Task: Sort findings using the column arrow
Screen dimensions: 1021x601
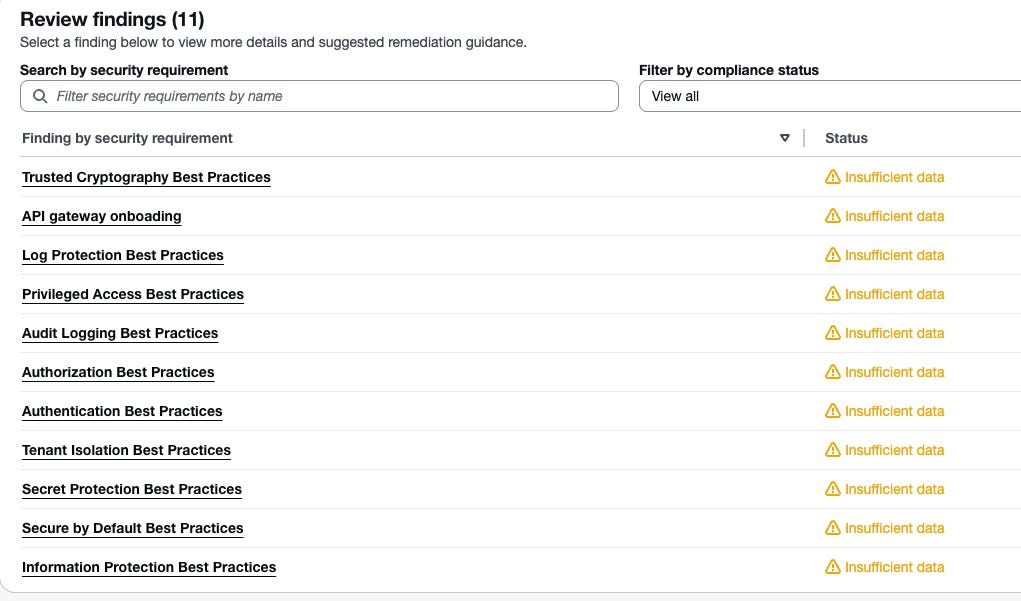Action: coord(785,138)
